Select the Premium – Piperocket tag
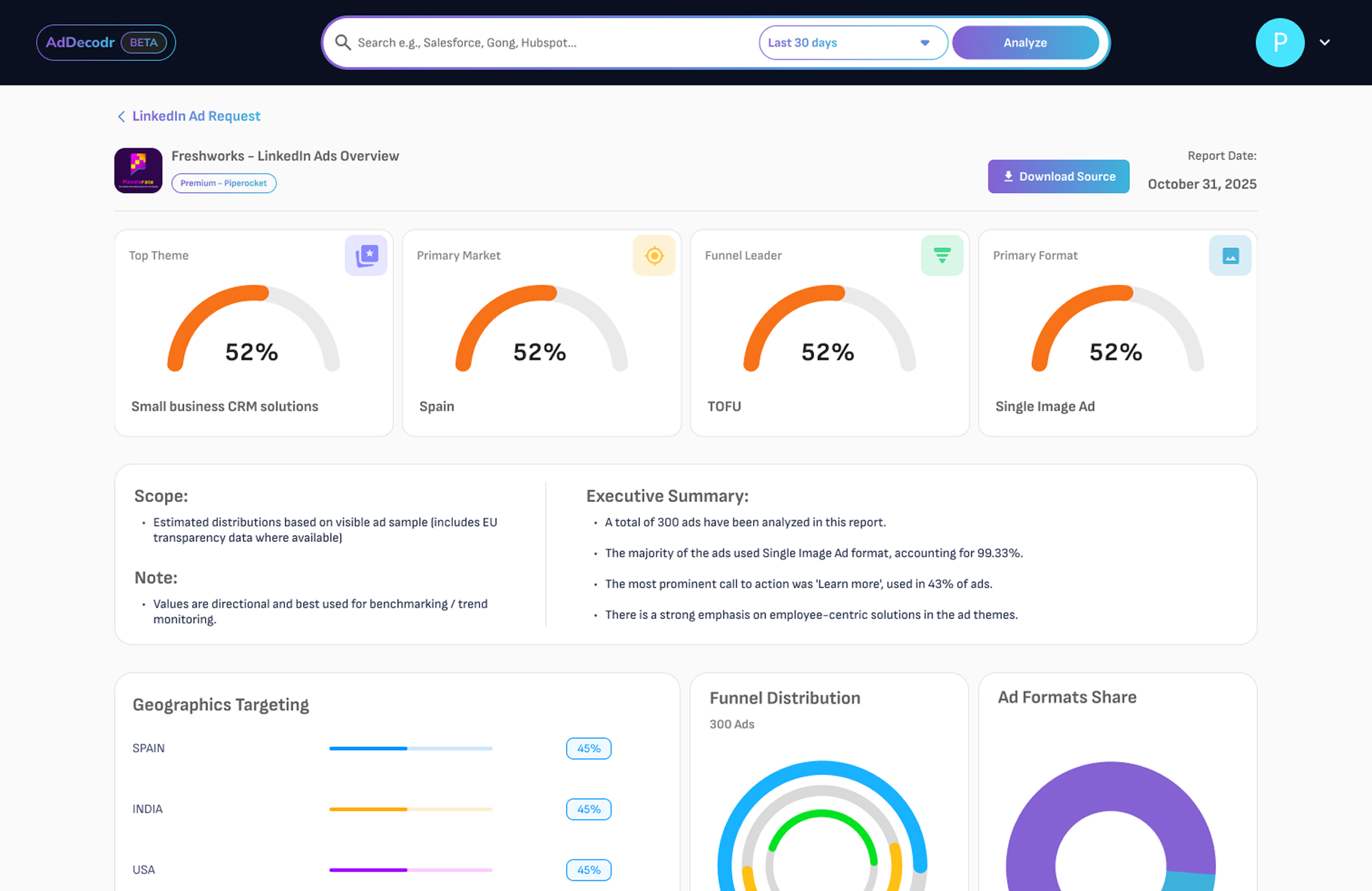The image size is (1372, 891). (223, 182)
